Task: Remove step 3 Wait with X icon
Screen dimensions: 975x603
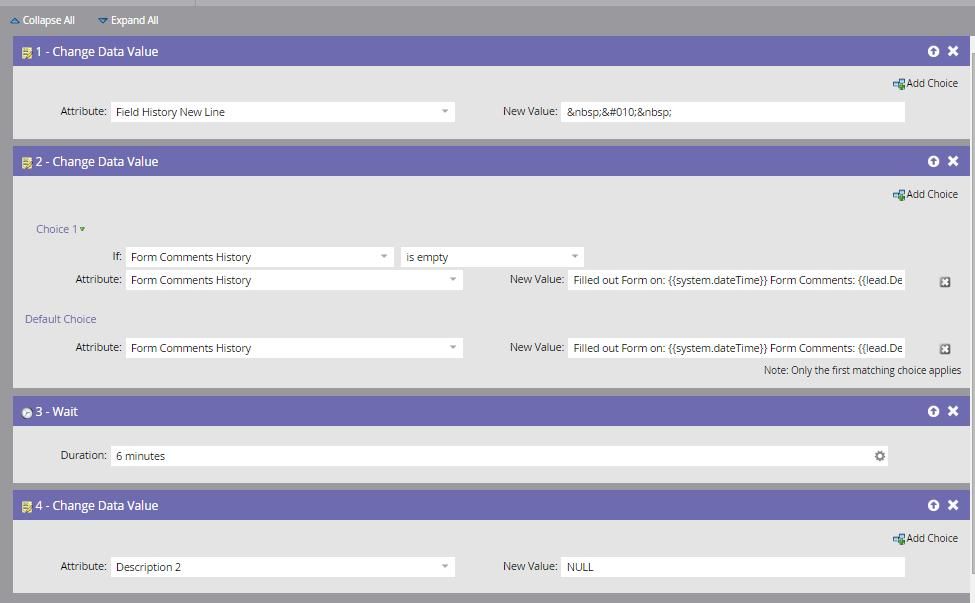Action: (953, 411)
